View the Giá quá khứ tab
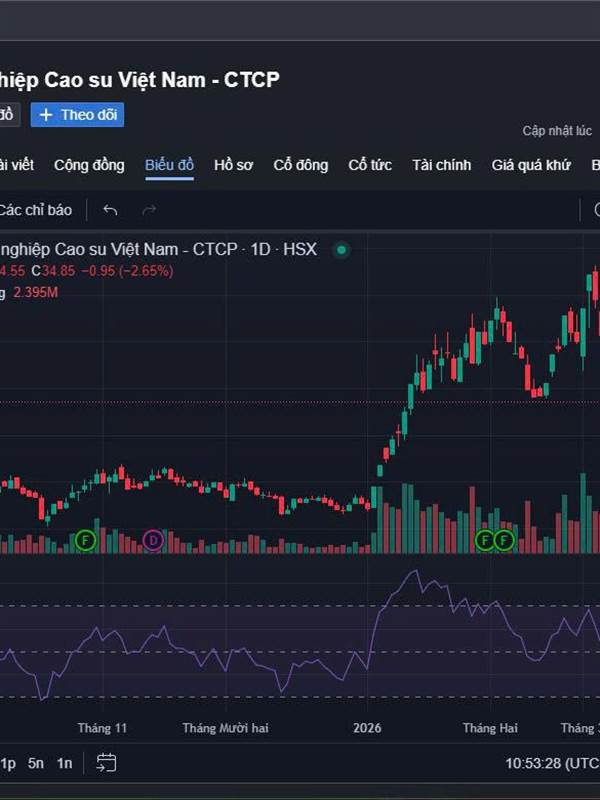 (531, 165)
